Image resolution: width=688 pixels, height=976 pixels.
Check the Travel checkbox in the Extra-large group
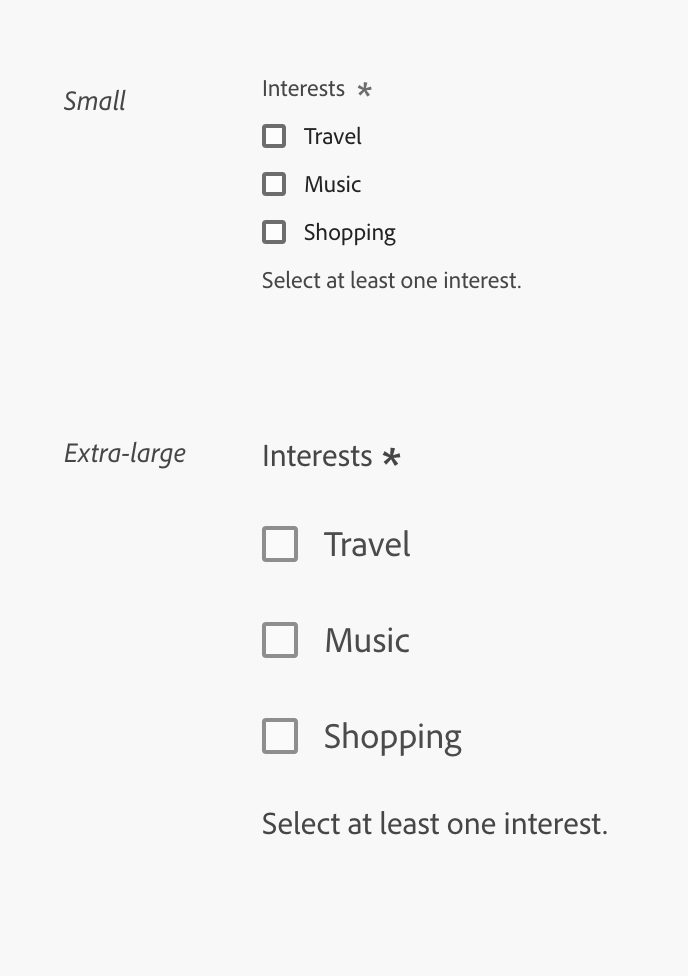click(280, 544)
